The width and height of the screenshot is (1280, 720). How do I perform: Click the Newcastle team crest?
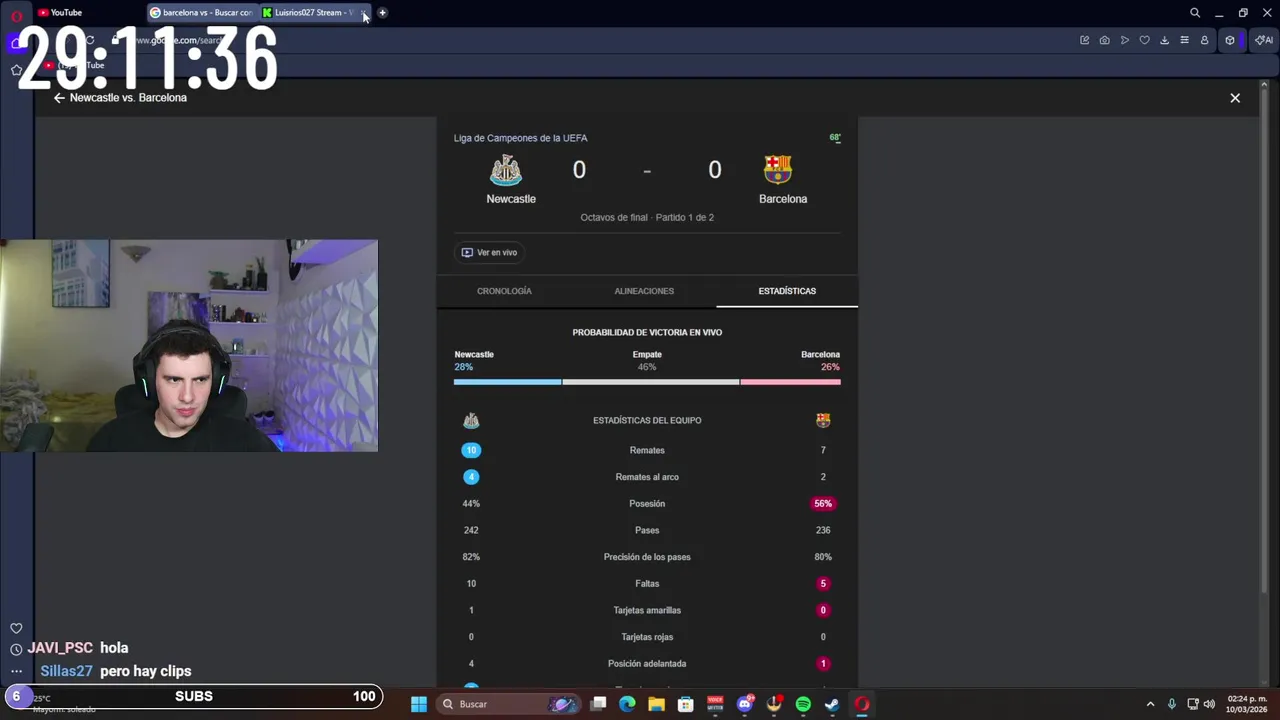coord(506,170)
